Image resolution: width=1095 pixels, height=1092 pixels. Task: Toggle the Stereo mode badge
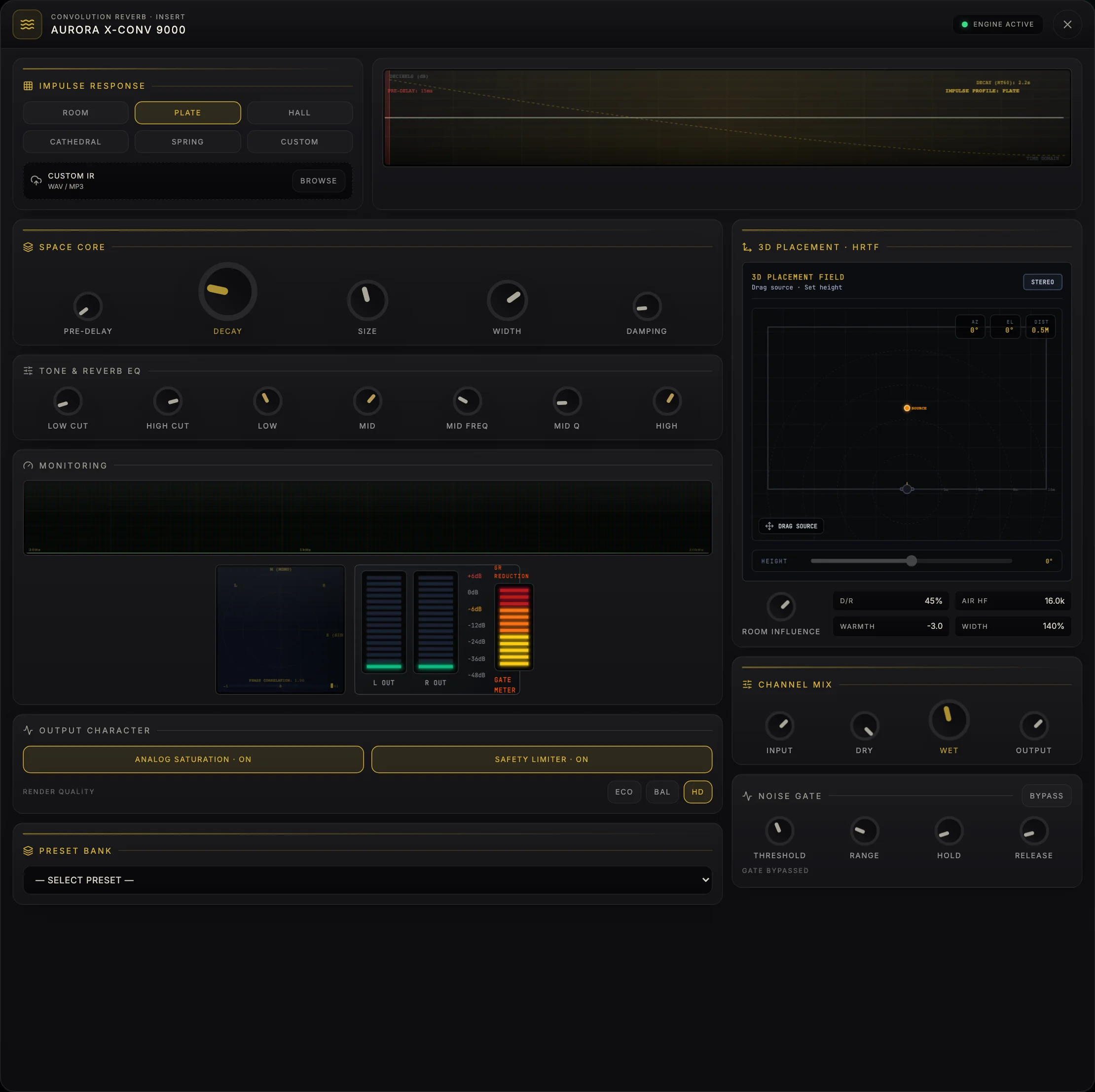[x=1042, y=282]
